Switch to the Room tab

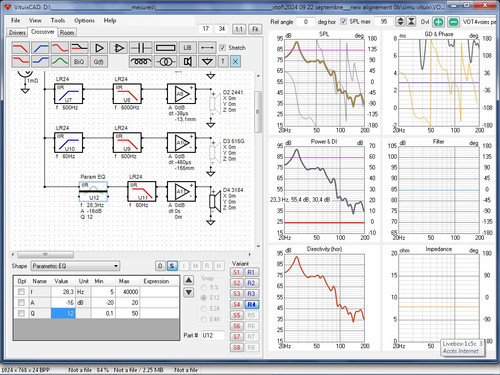click(x=67, y=32)
